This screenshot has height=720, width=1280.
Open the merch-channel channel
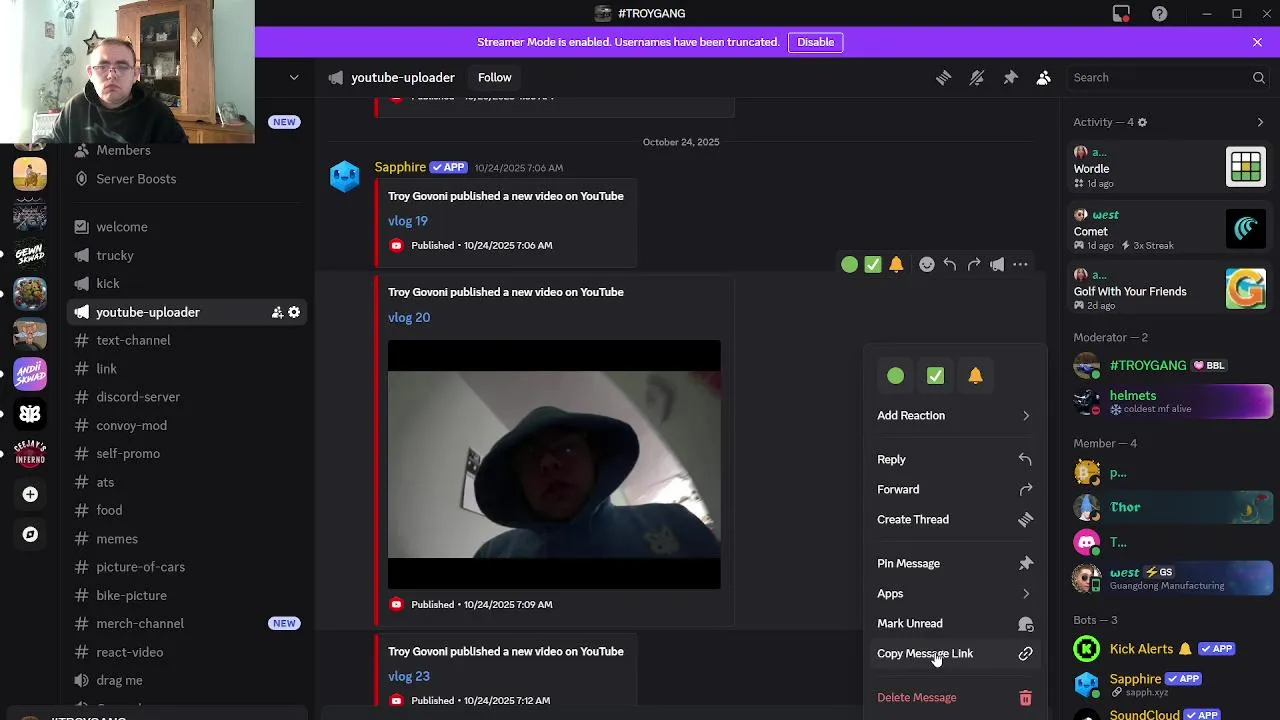(x=189, y=623)
